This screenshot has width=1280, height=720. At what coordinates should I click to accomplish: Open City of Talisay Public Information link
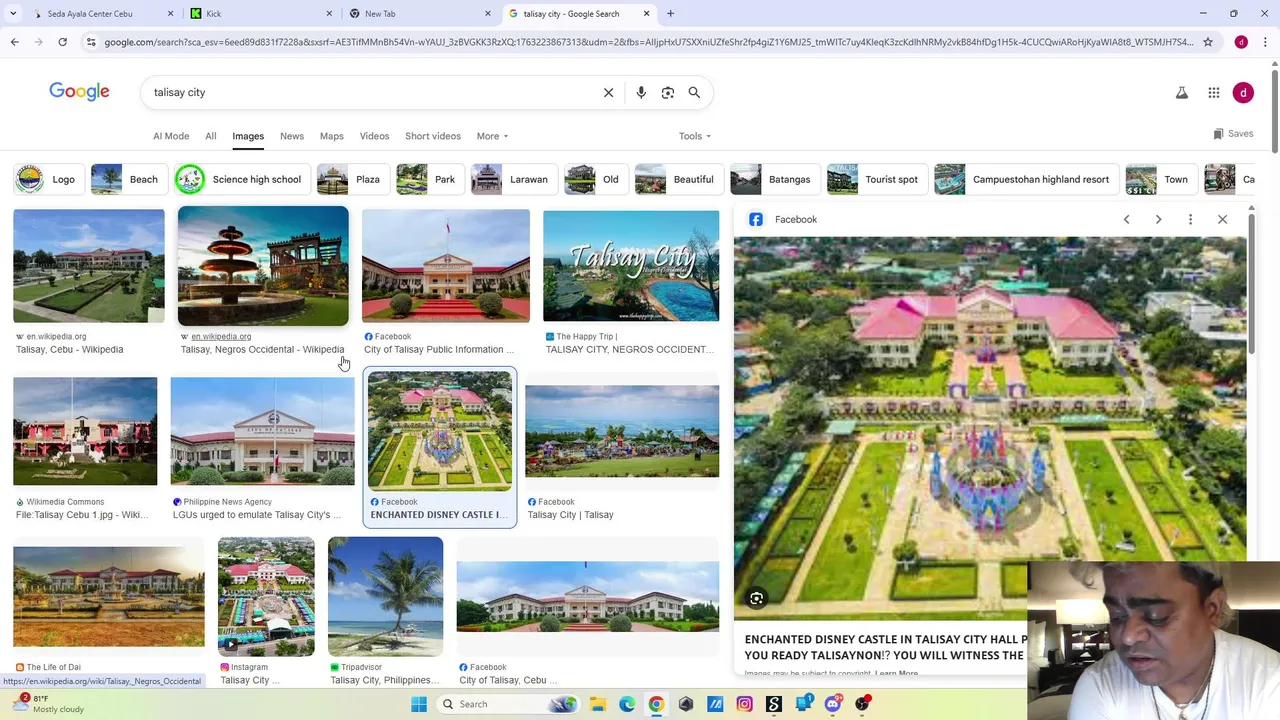[439, 349]
